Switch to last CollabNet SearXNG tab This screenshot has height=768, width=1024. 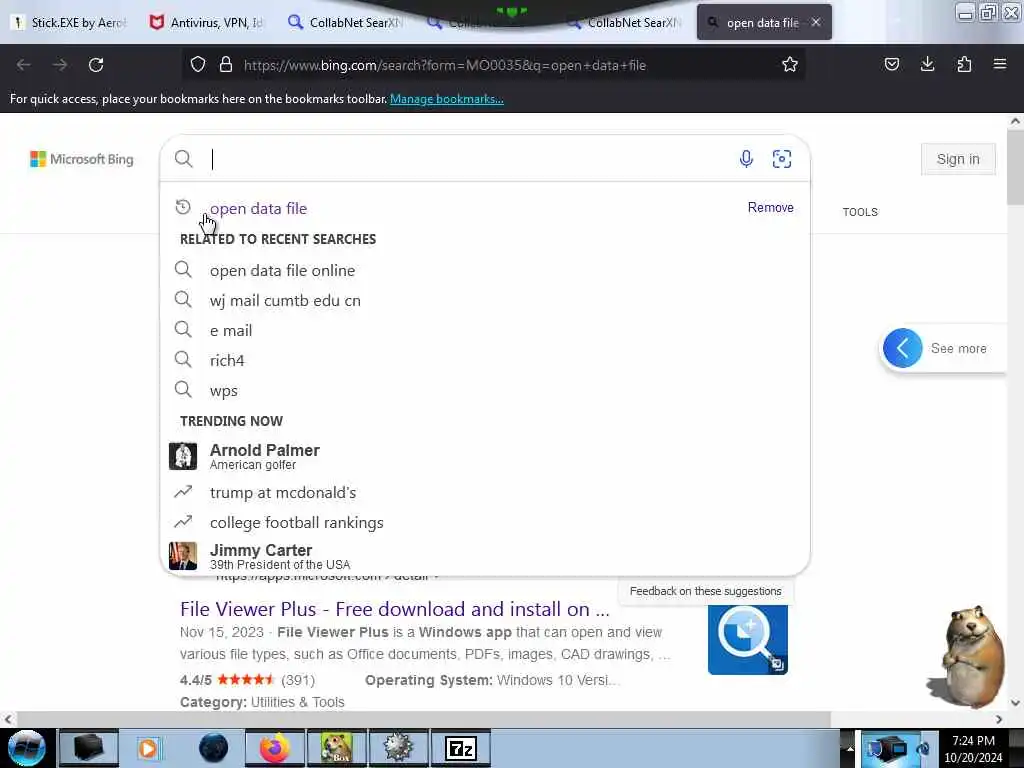pos(624,22)
